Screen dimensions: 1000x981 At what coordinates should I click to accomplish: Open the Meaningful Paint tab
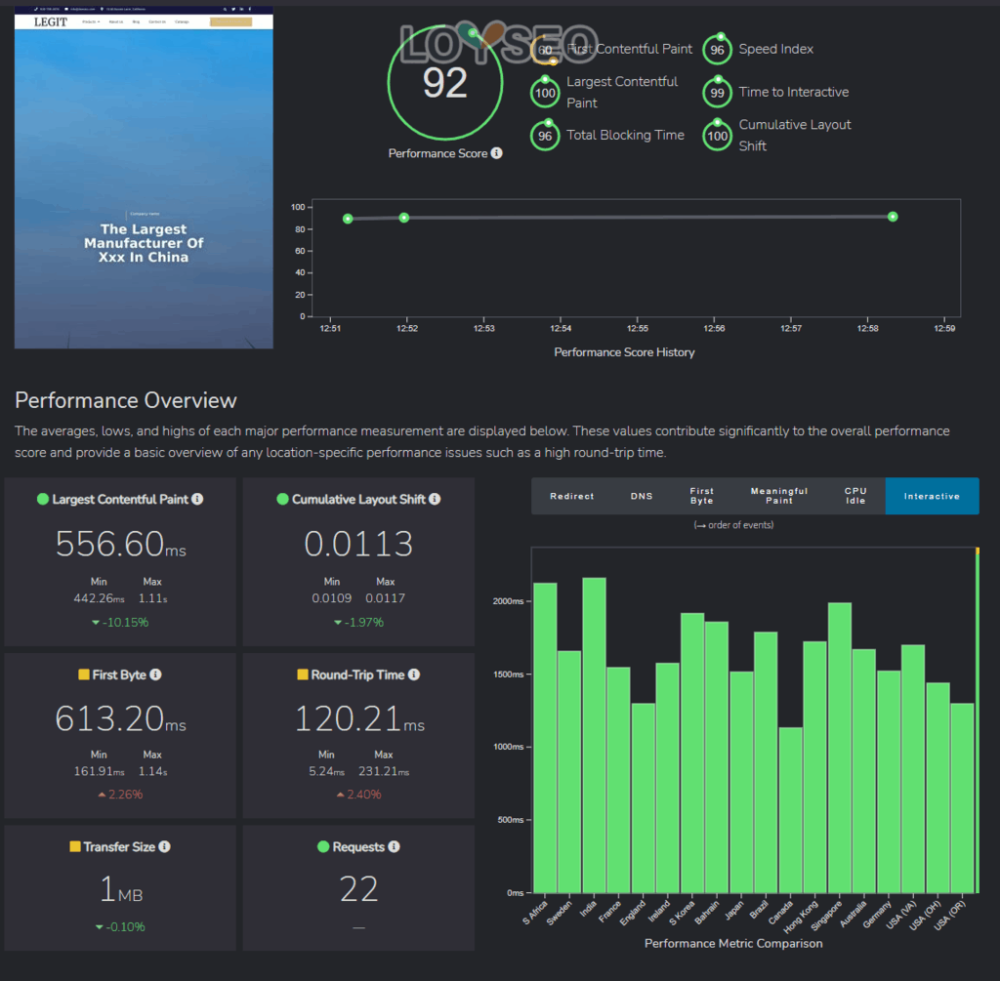pos(779,496)
